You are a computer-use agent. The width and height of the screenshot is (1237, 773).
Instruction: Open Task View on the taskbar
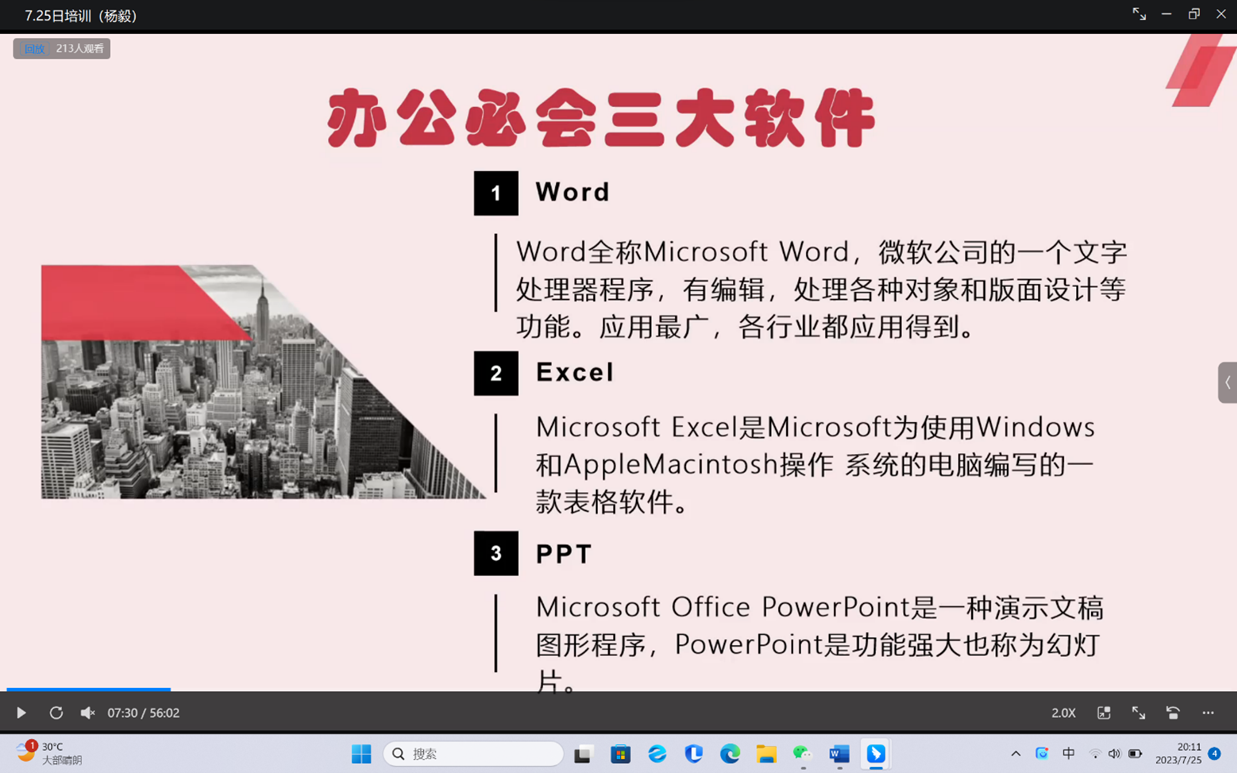[583, 754]
